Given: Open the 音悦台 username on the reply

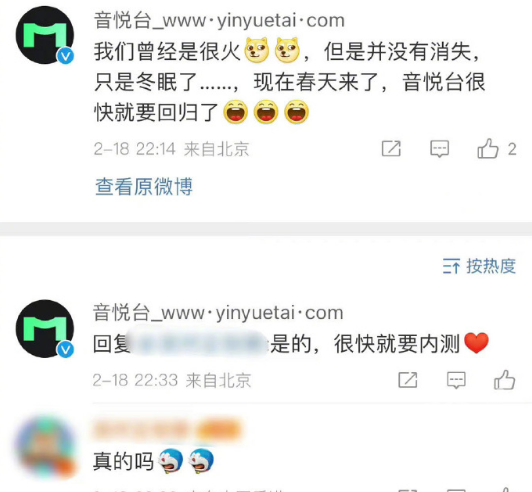Looking at the screenshot, I should [x=218, y=313].
